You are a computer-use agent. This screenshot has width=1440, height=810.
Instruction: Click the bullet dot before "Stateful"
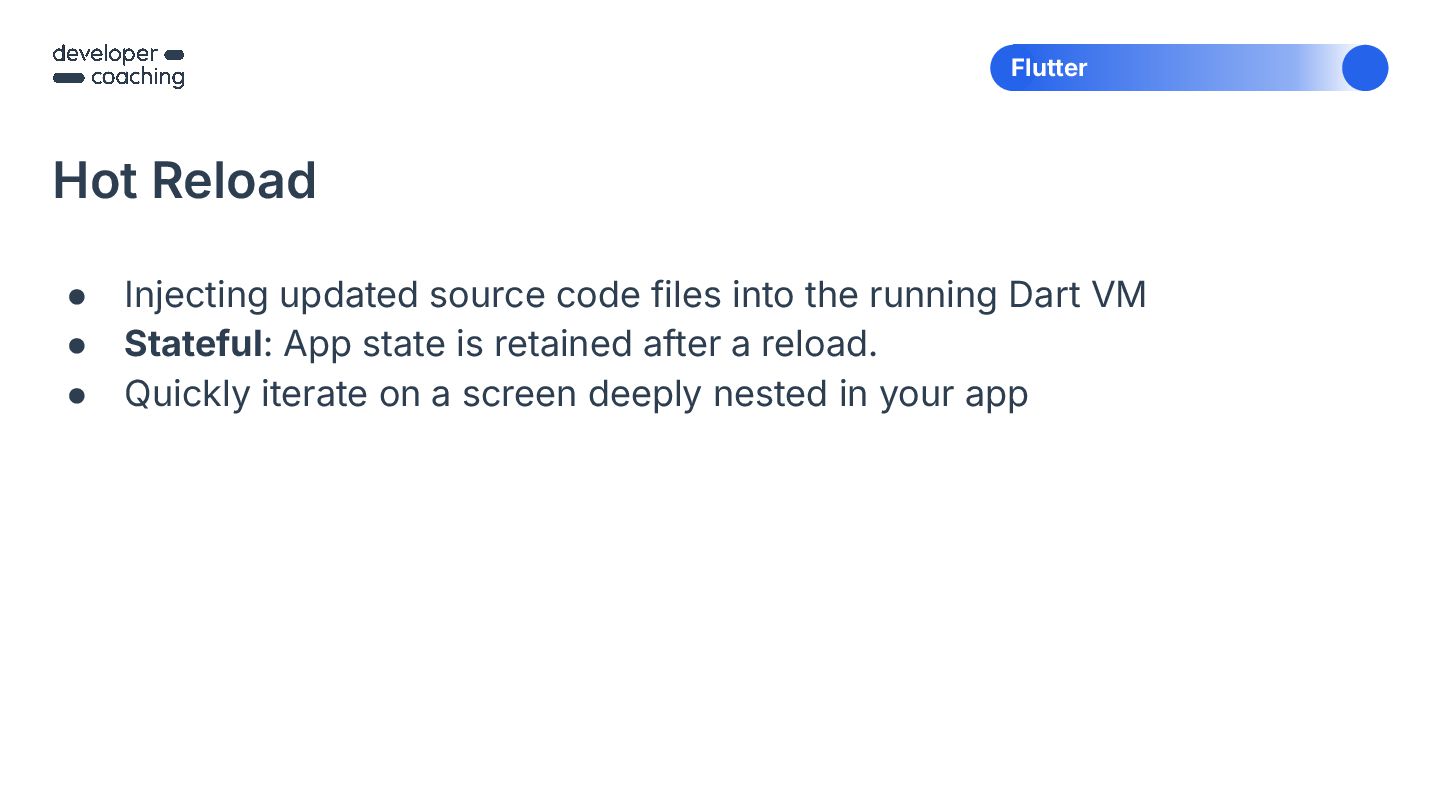click(77, 346)
